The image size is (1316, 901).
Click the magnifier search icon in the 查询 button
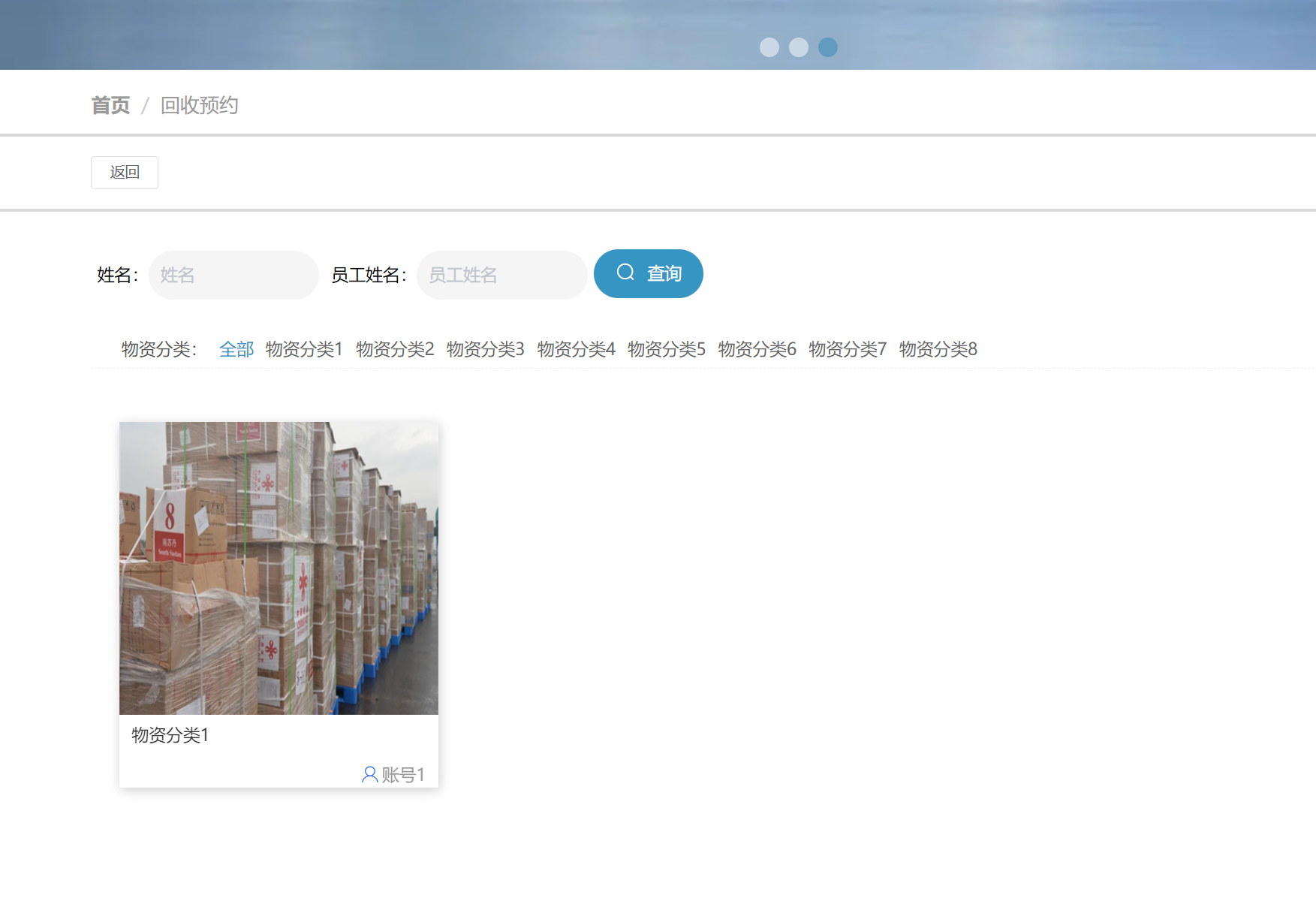625,273
